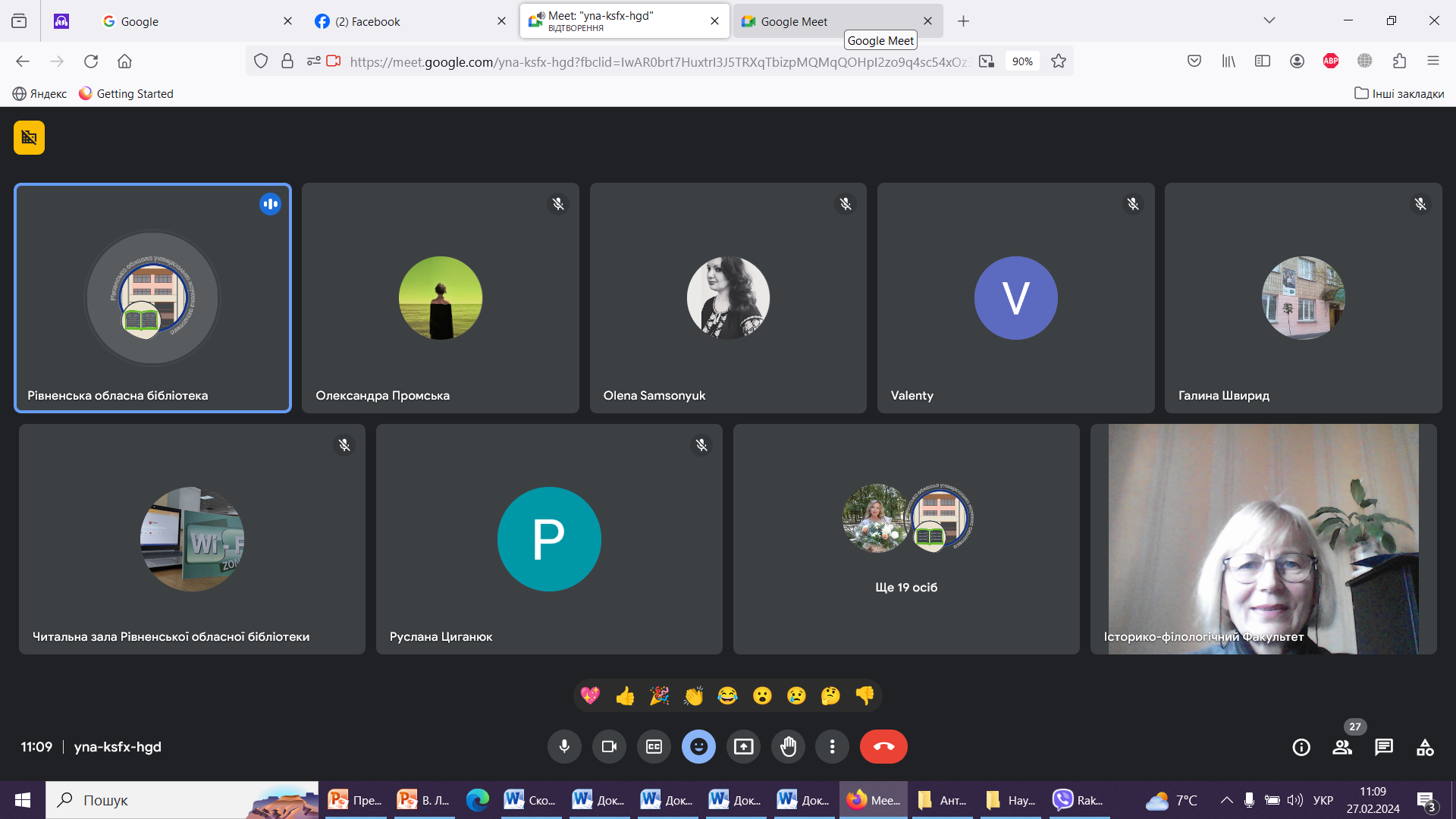Open the Firefox account icon
Screen dimensions: 1456x819
[x=1297, y=61]
